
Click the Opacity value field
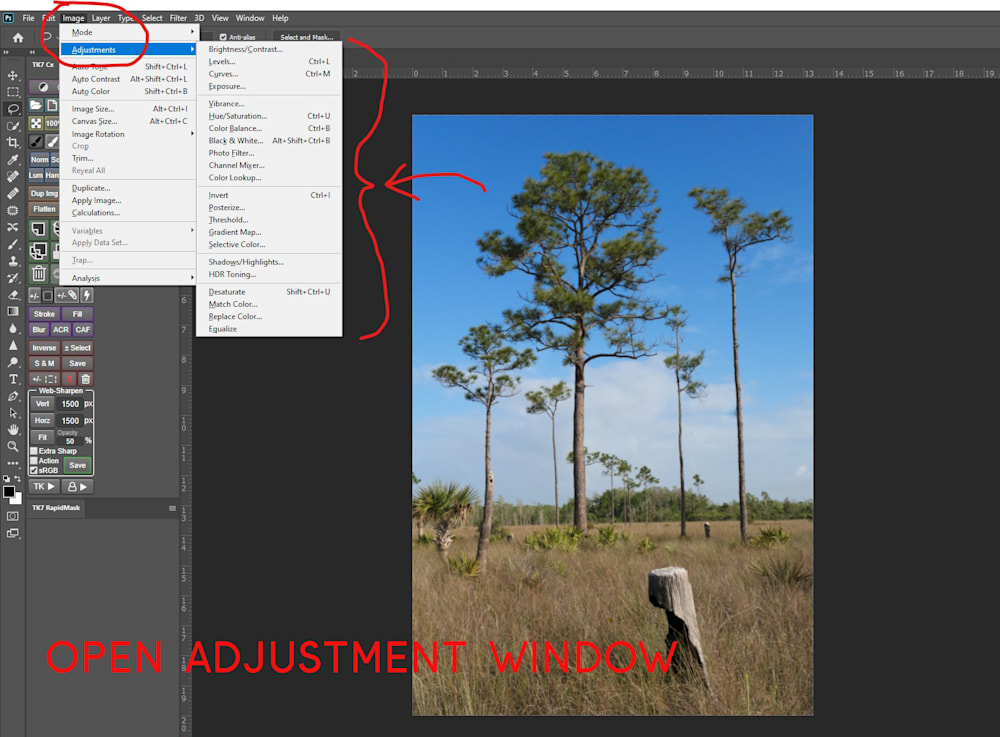[x=70, y=441]
